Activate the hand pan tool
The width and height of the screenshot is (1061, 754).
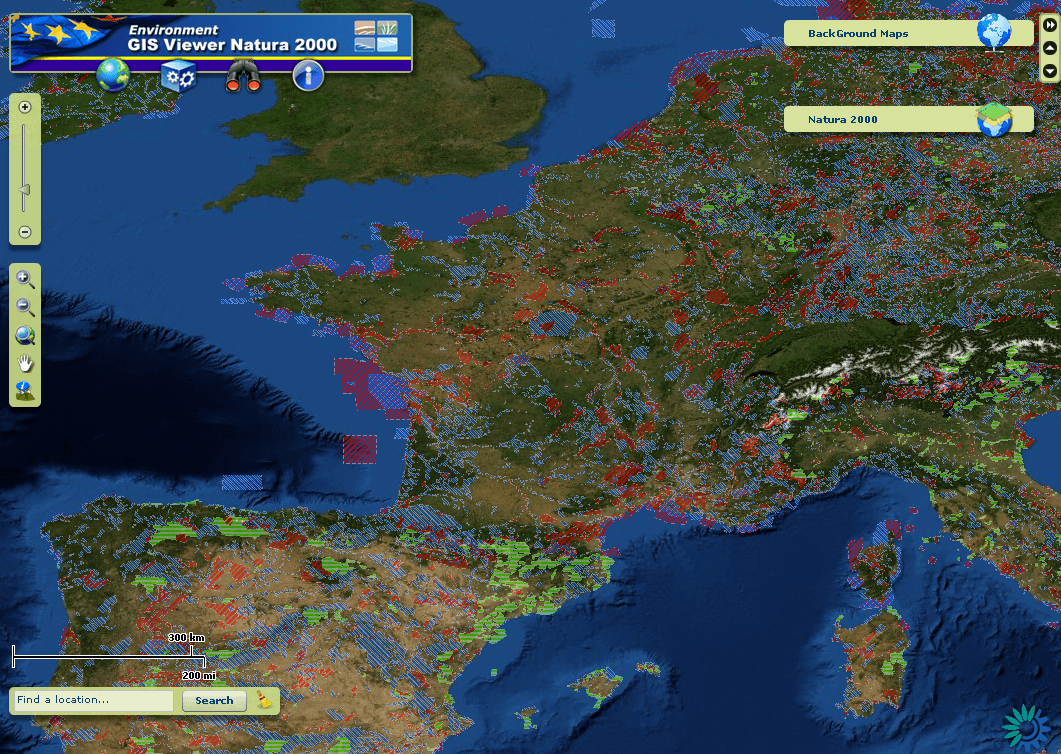point(25,363)
